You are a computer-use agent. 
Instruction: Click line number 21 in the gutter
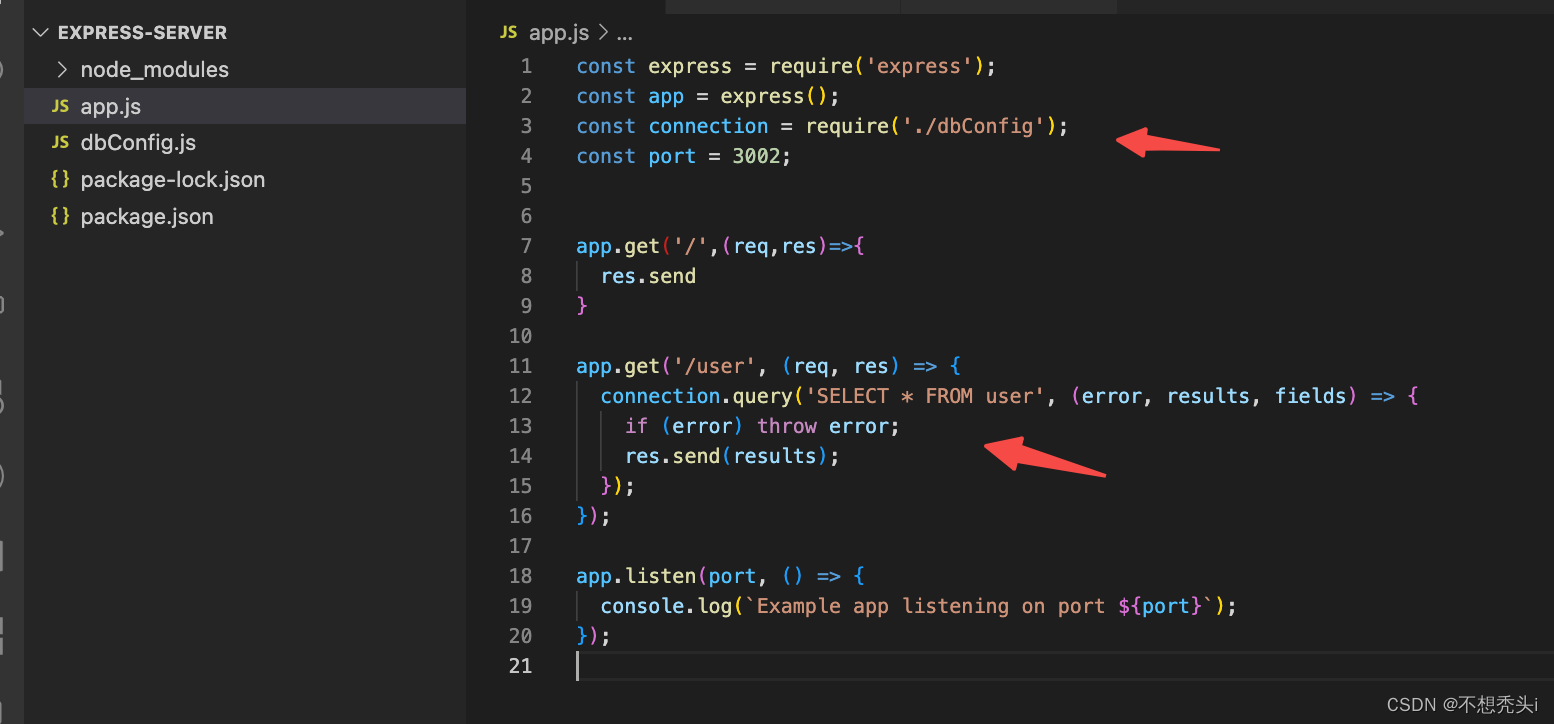[521, 666]
